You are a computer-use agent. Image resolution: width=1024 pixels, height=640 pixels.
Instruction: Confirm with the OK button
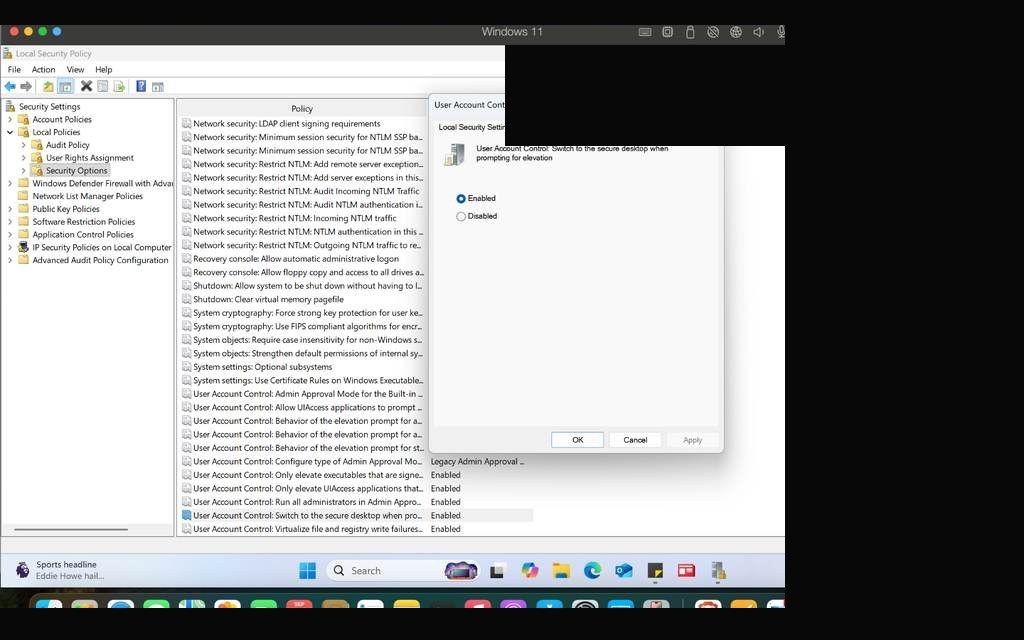point(577,440)
